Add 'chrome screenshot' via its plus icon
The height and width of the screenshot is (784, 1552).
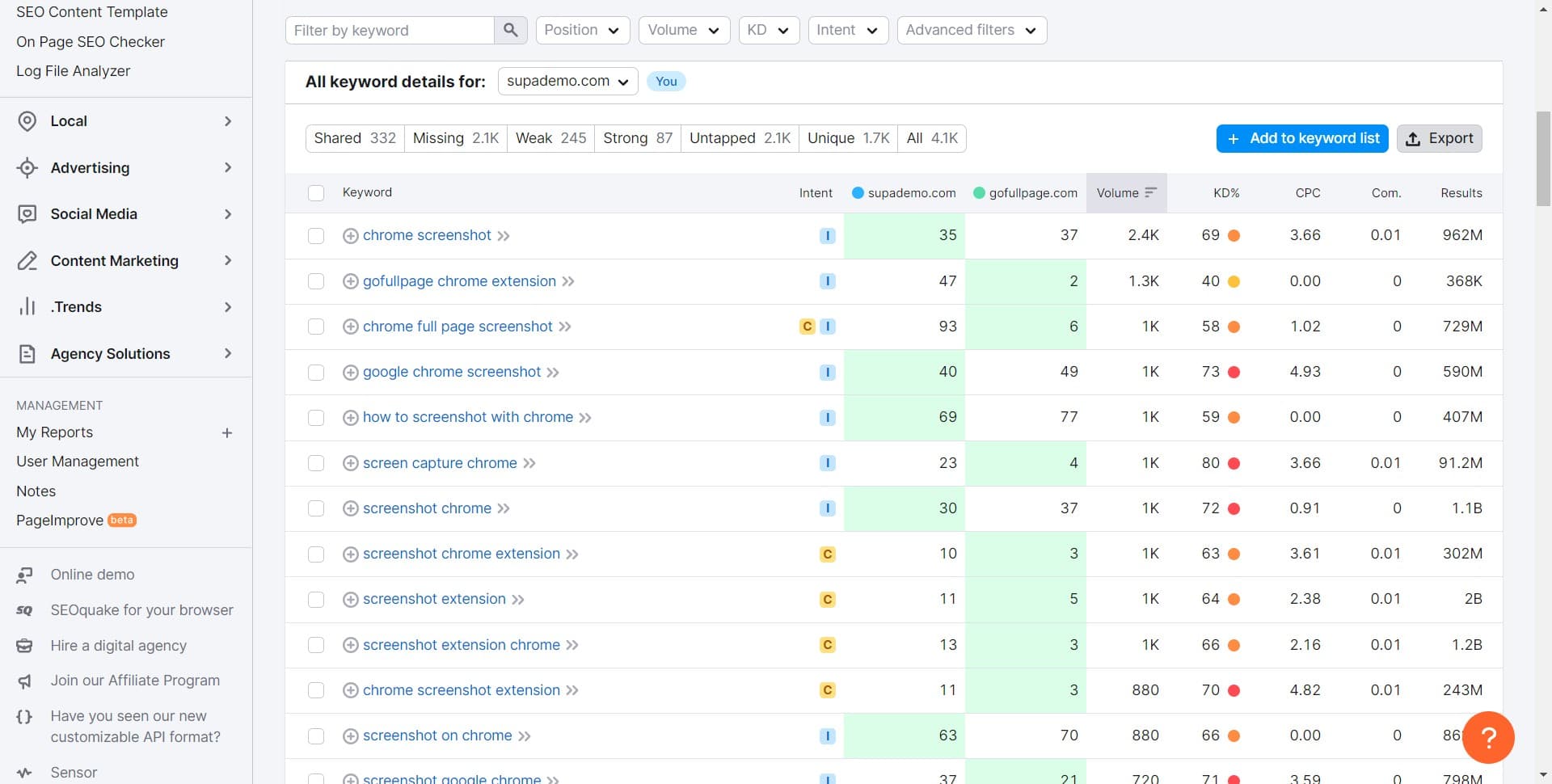click(x=351, y=236)
